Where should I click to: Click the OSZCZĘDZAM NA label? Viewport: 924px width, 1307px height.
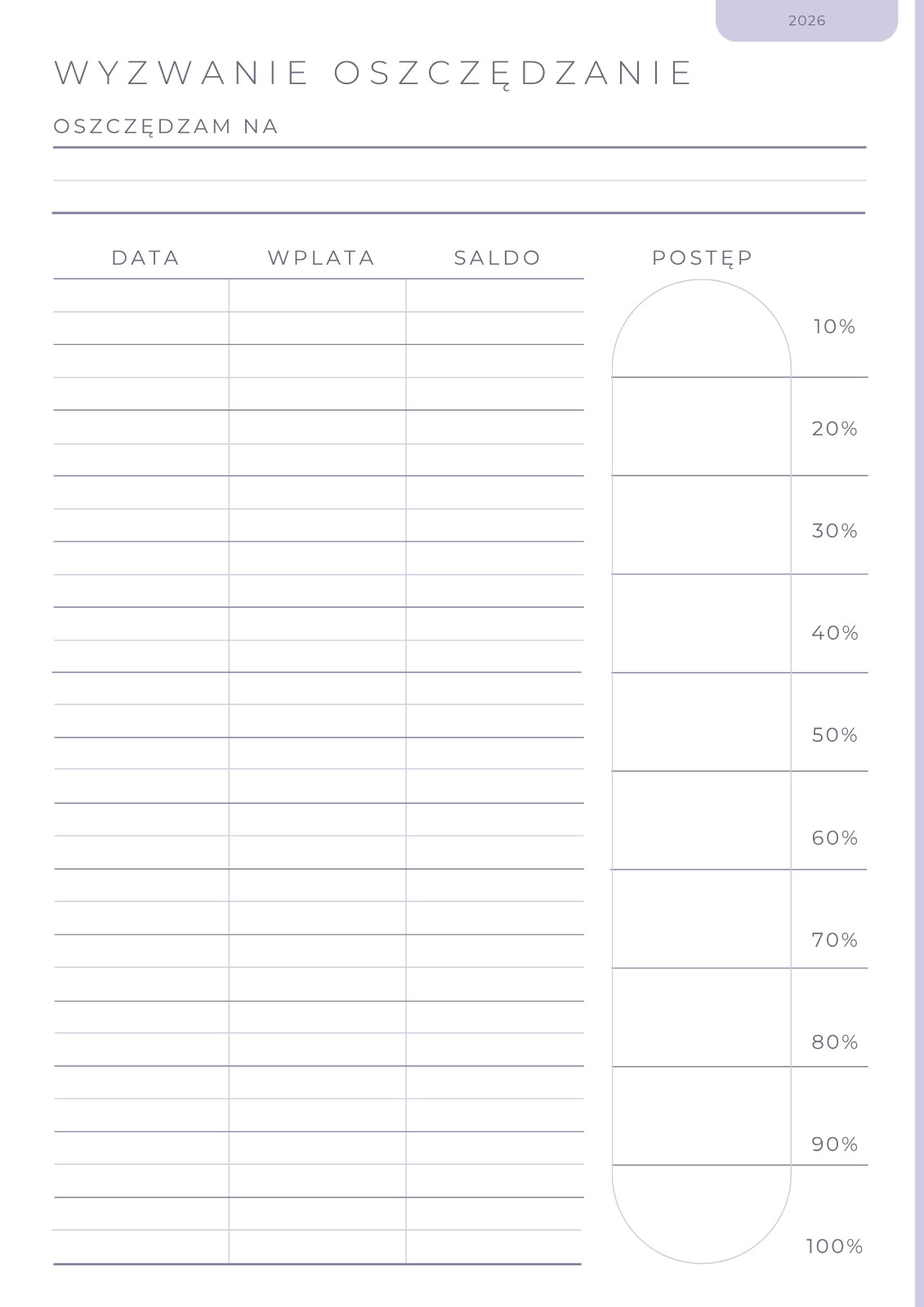pyautogui.click(x=166, y=127)
